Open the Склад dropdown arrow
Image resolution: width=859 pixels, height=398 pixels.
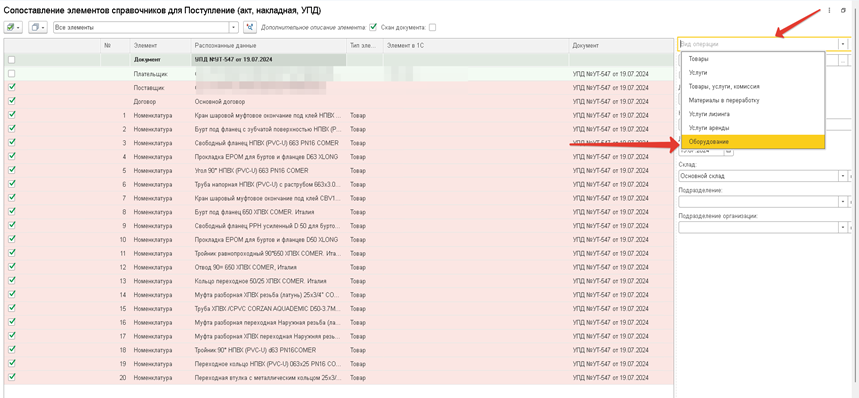843,176
